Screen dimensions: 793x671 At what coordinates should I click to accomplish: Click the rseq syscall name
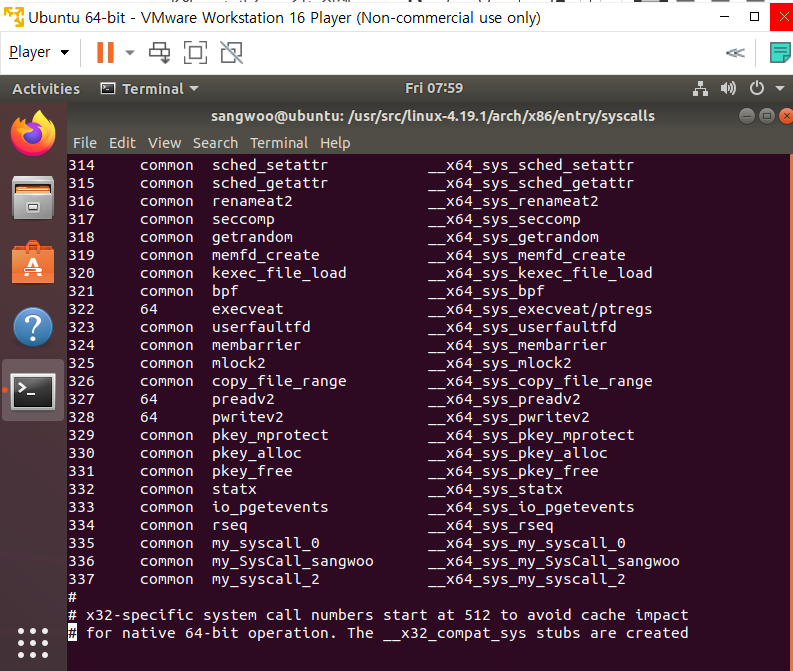pyautogui.click(x=230, y=525)
